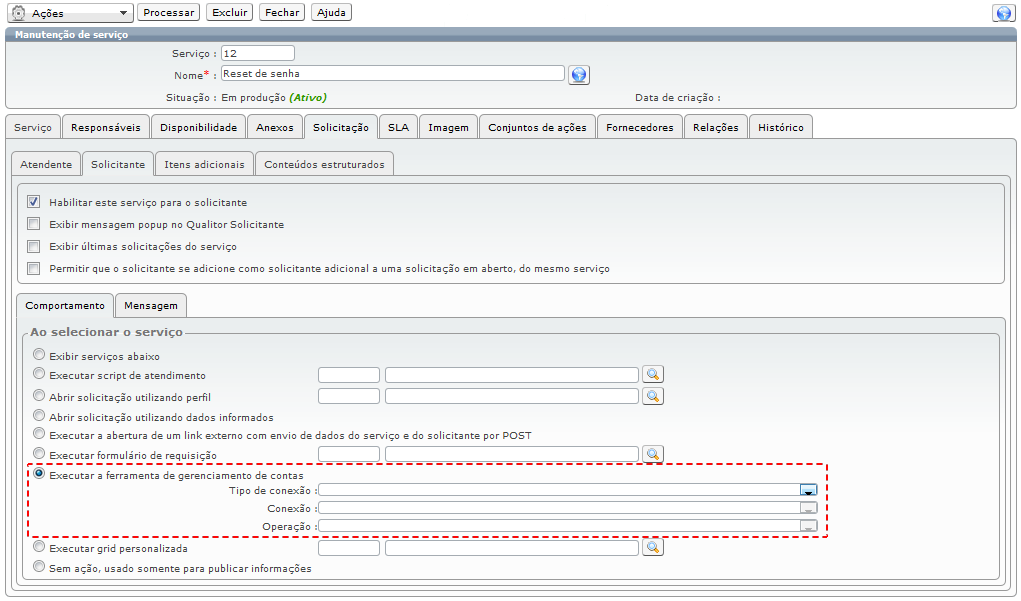
Task: Open the Mensagem tab
Action: 150,305
